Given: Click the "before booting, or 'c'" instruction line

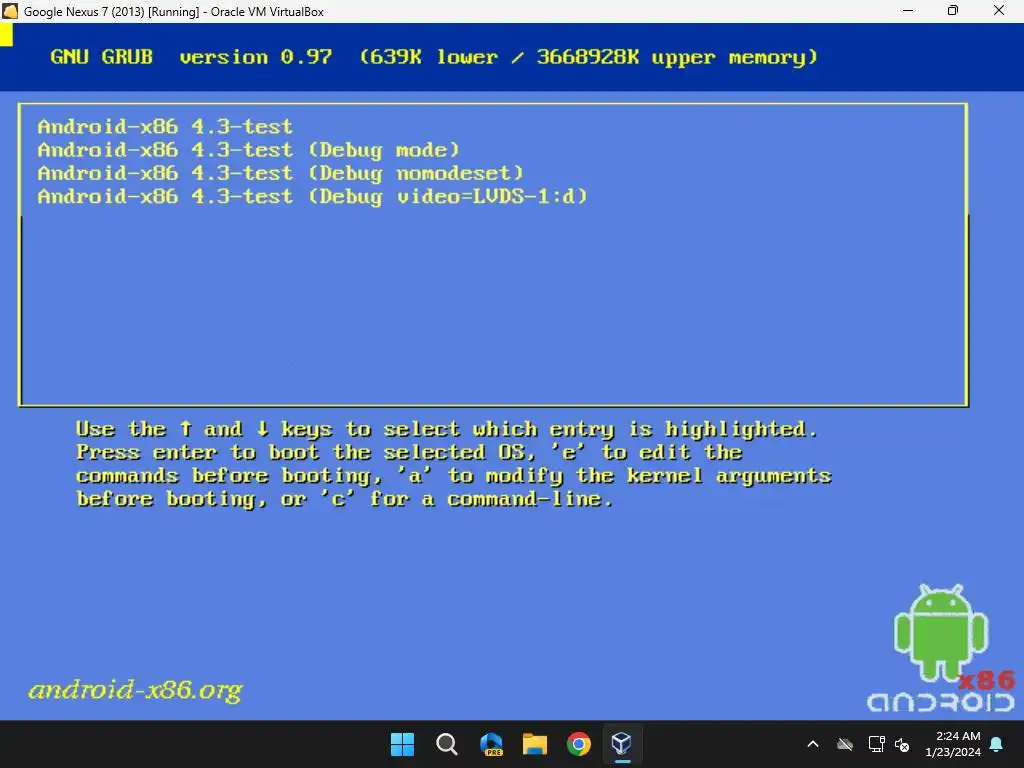Looking at the screenshot, I should 345,499.
